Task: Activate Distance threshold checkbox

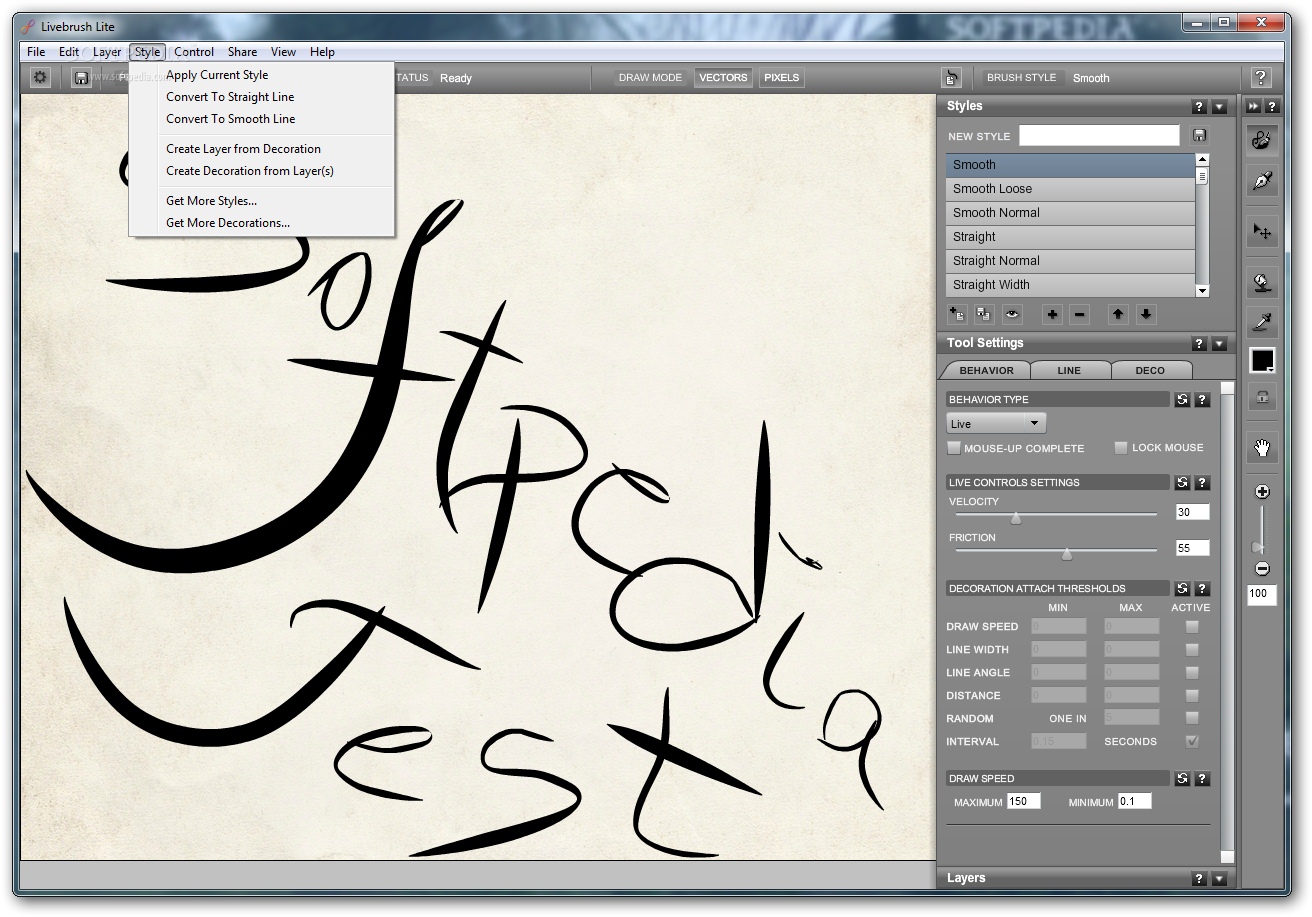Action: 1191,696
